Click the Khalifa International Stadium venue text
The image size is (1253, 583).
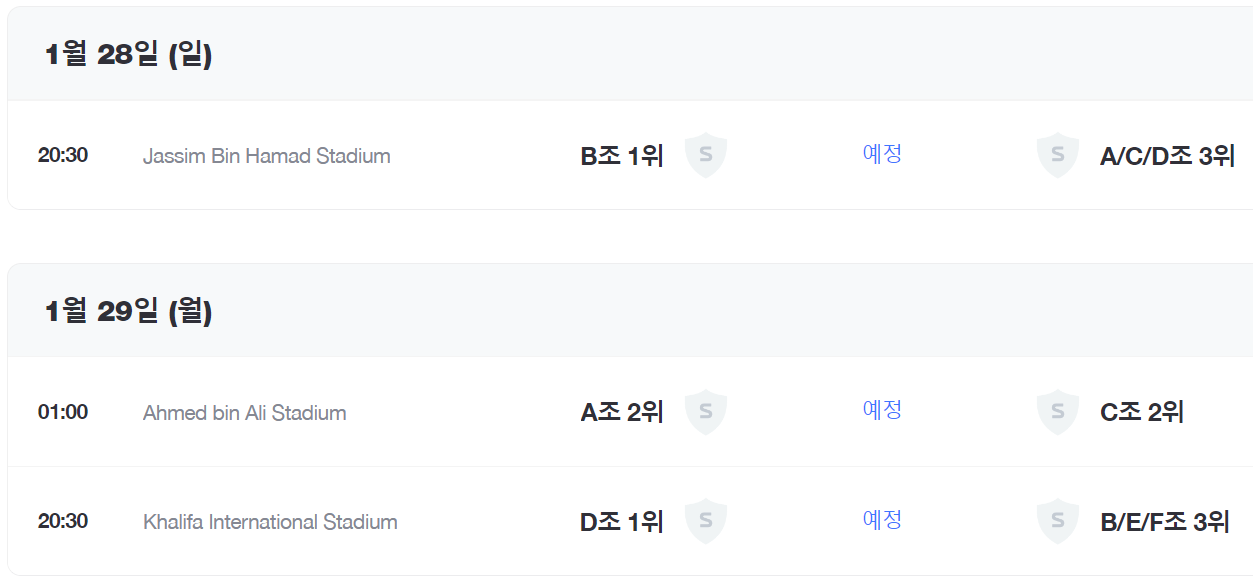[270, 522]
